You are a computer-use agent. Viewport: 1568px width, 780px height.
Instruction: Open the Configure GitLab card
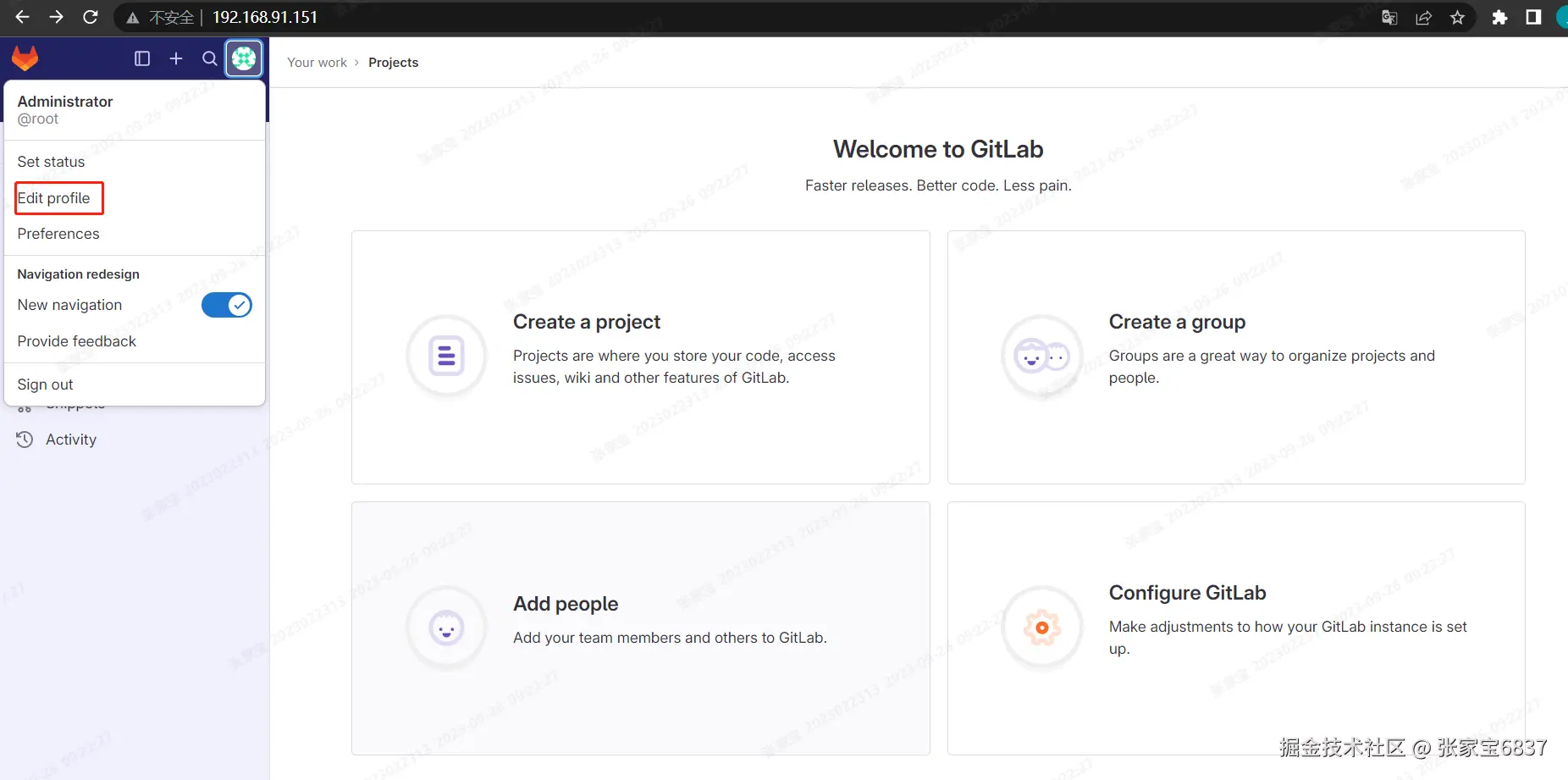1236,628
